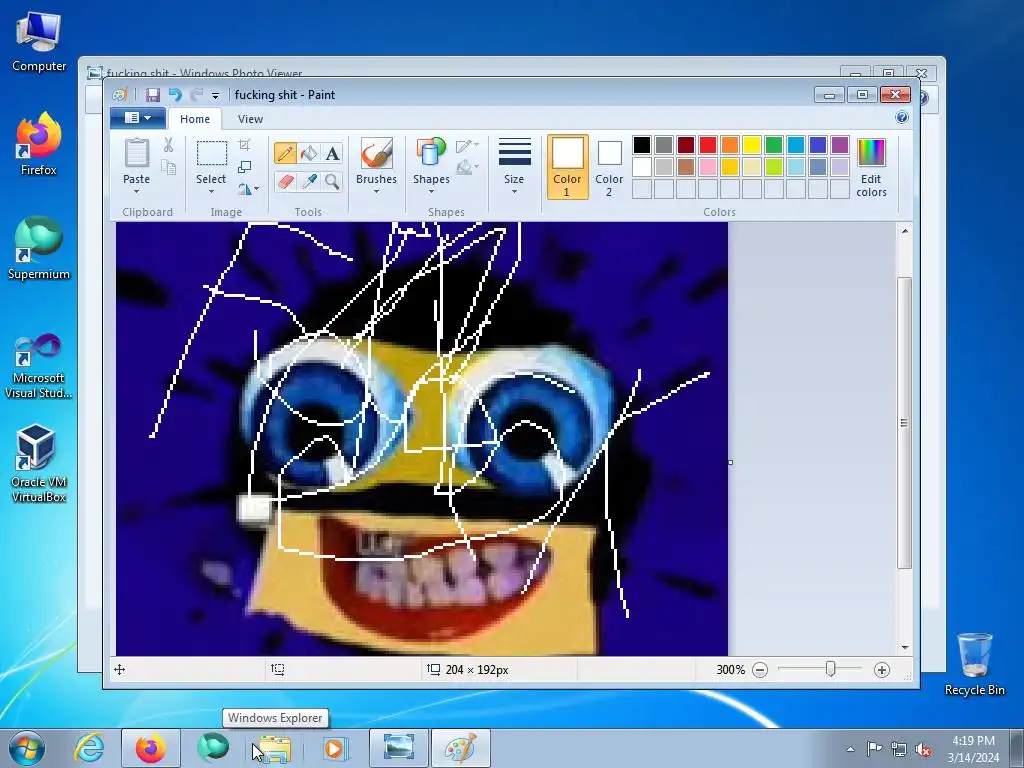This screenshot has width=1024, height=768.
Task: Expand the Shapes dropdown arrow
Action: 431,191
